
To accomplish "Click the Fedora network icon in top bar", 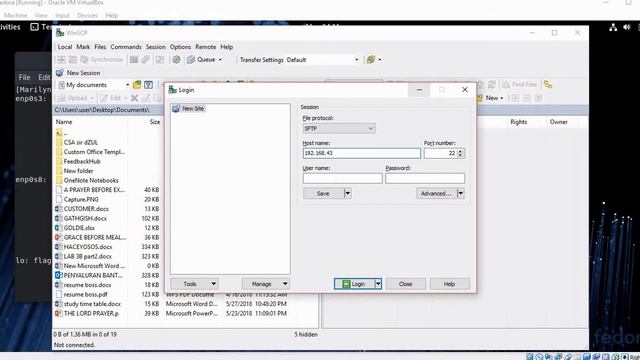I will pyautogui.click(x=613, y=27).
